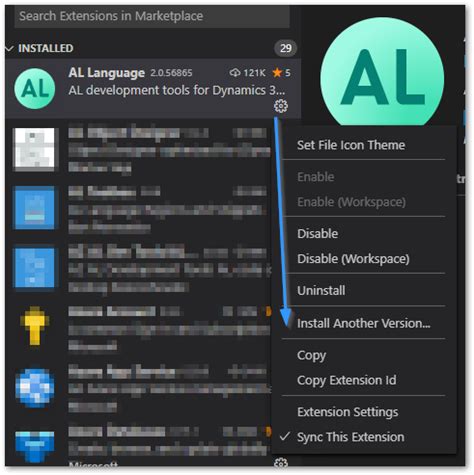Select Copy Extension Id menu entry
This screenshot has width=474, height=475.
pyautogui.click(x=347, y=380)
